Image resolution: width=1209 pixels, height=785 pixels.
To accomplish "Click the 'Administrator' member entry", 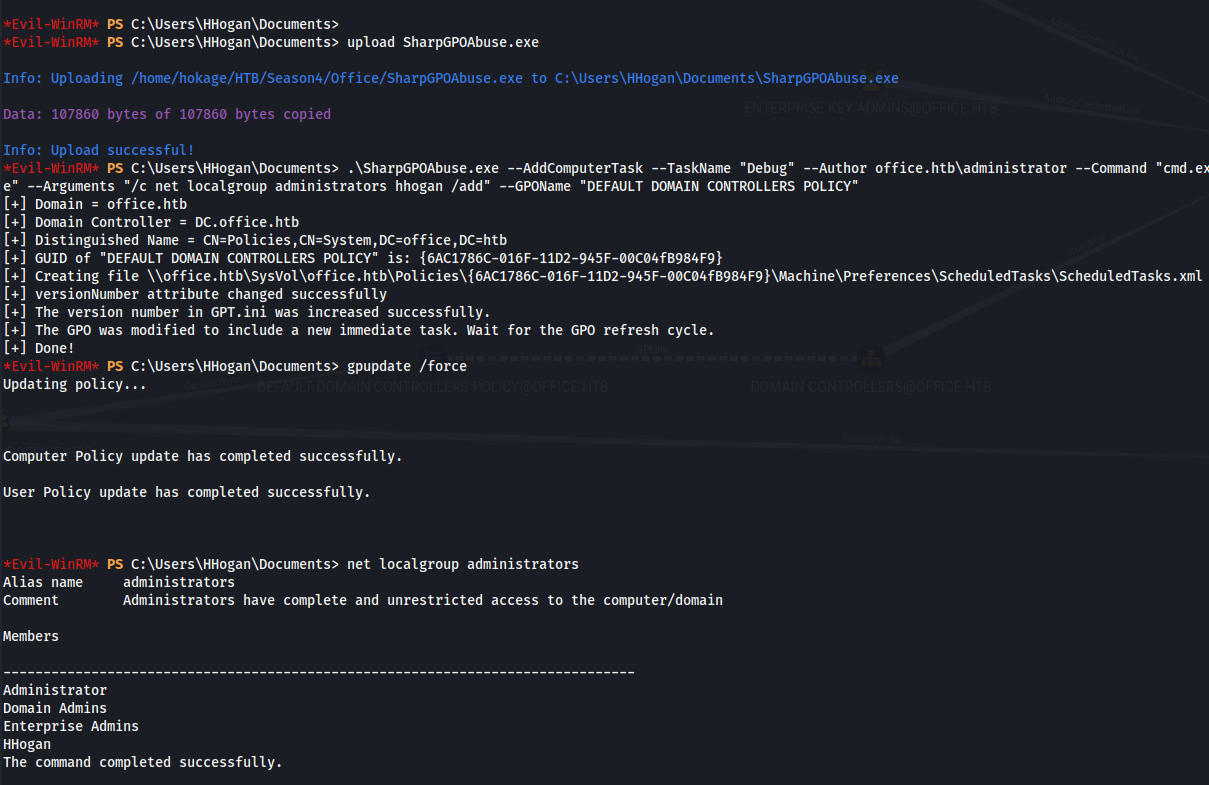I will click(x=55, y=690).
